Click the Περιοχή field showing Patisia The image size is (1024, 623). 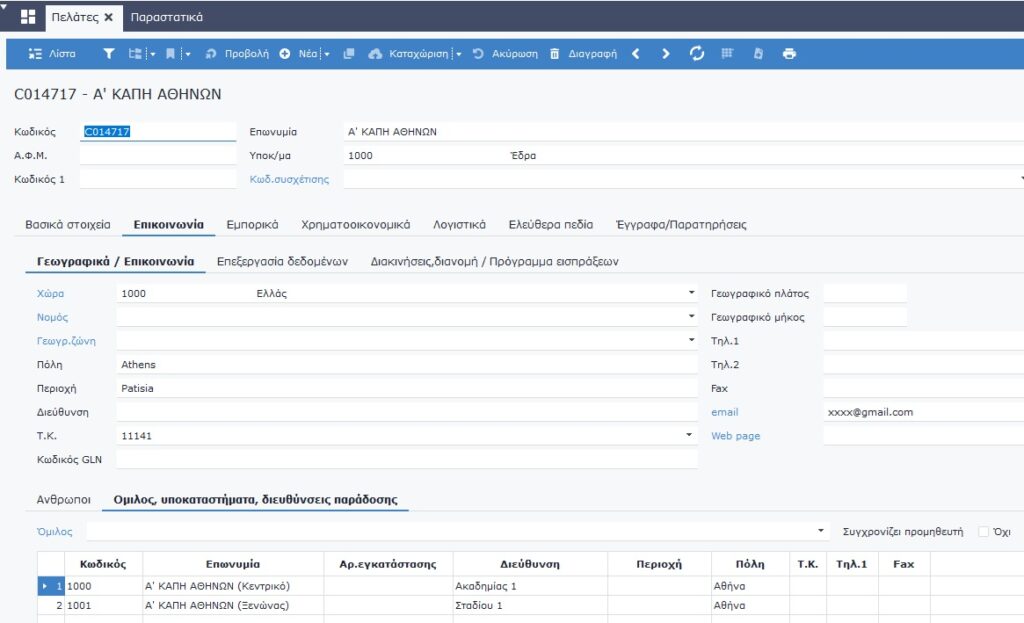[407, 388]
